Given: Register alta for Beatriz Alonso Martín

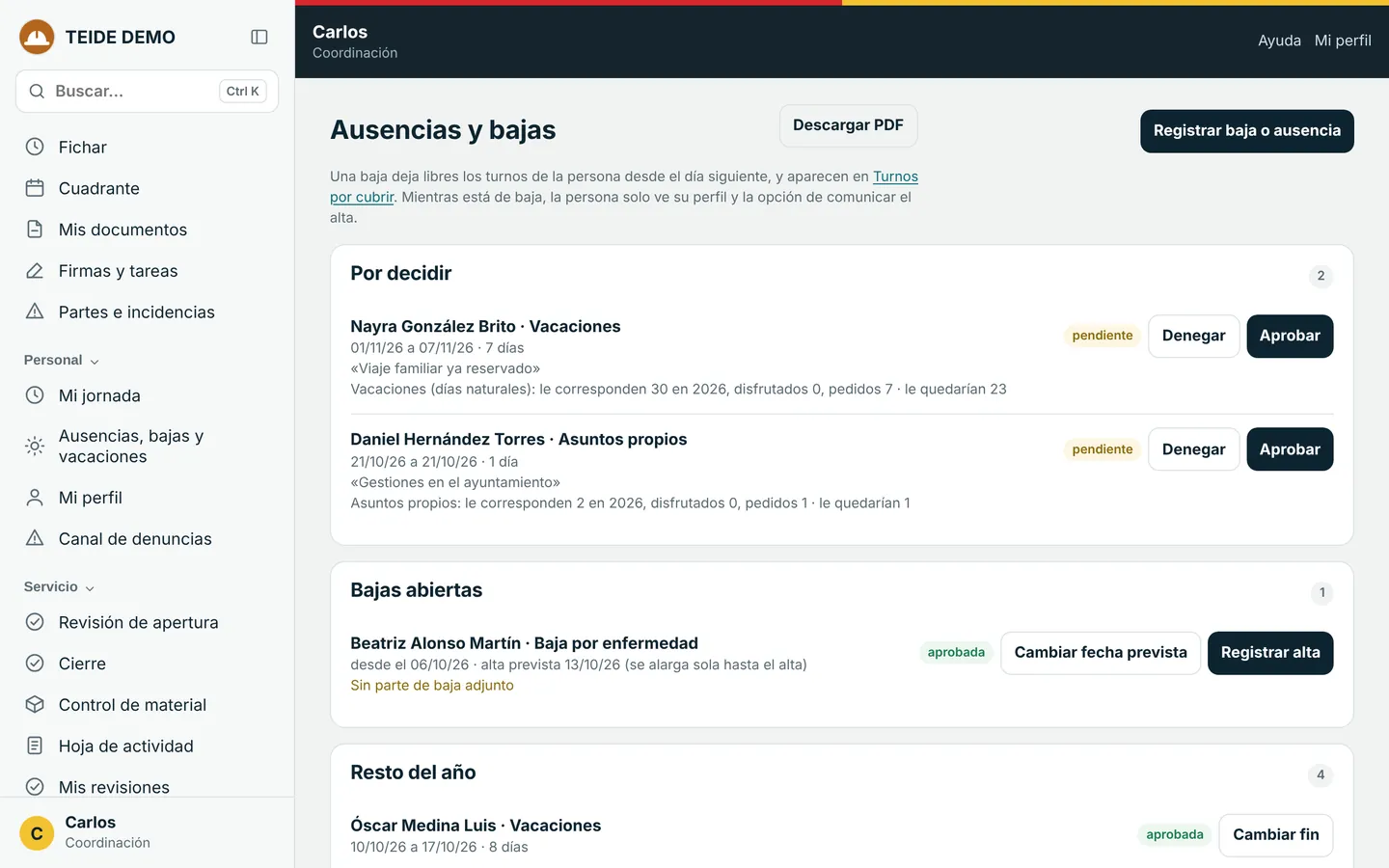Looking at the screenshot, I should point(1270,653).
